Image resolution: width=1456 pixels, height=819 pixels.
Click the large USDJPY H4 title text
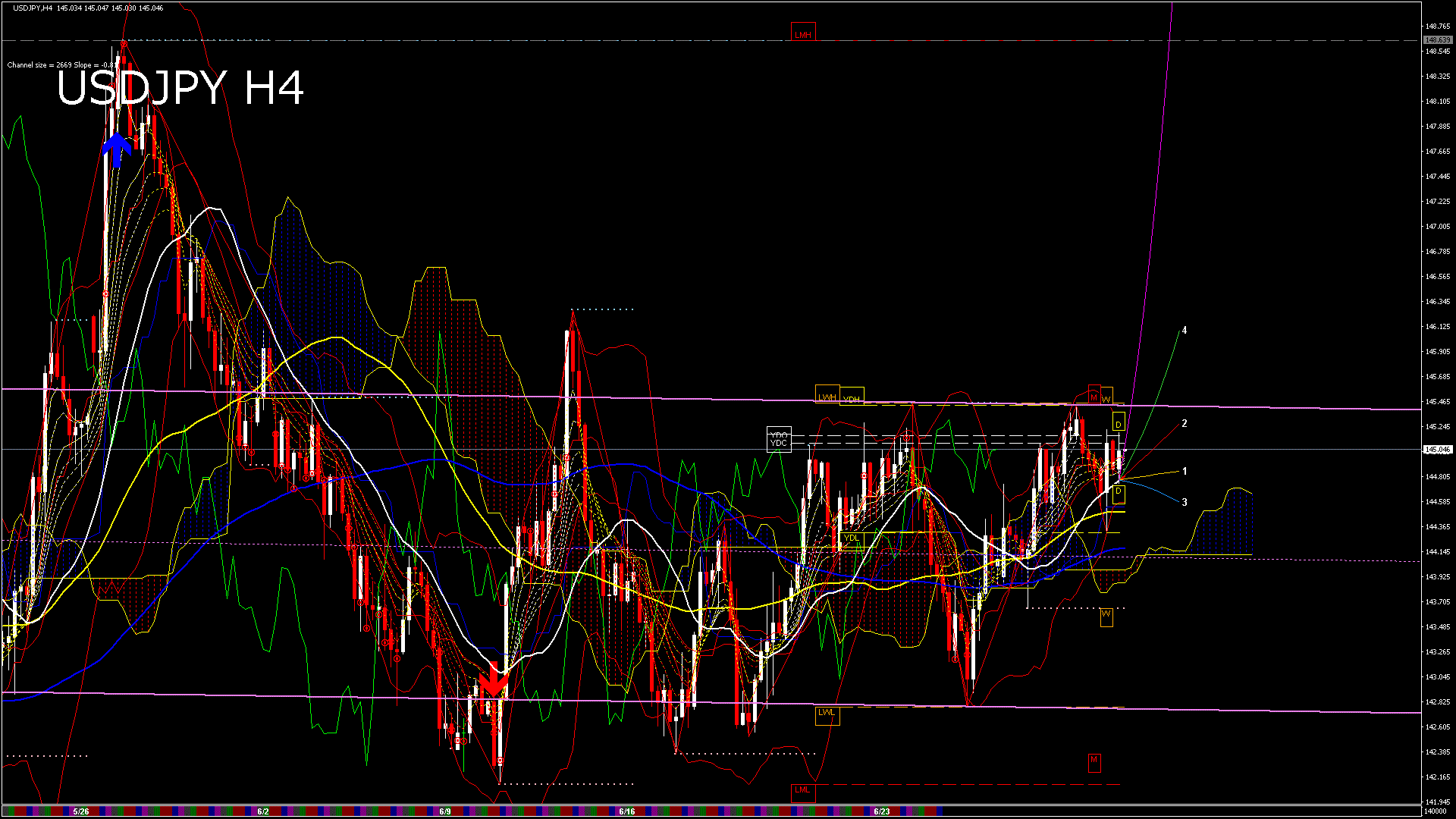pos(180,88)
